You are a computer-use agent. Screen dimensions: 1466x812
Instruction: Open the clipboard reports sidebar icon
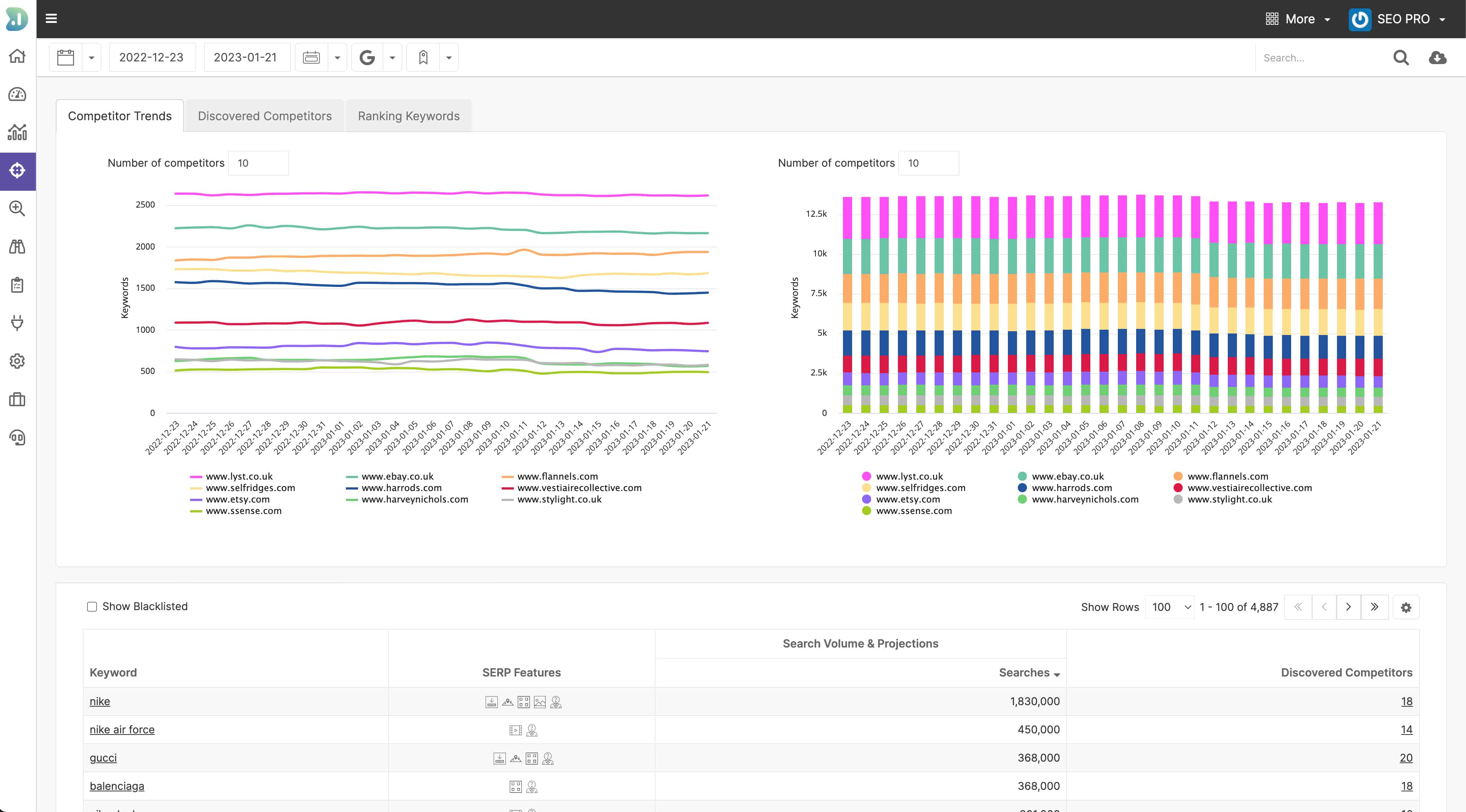(17, 284)
